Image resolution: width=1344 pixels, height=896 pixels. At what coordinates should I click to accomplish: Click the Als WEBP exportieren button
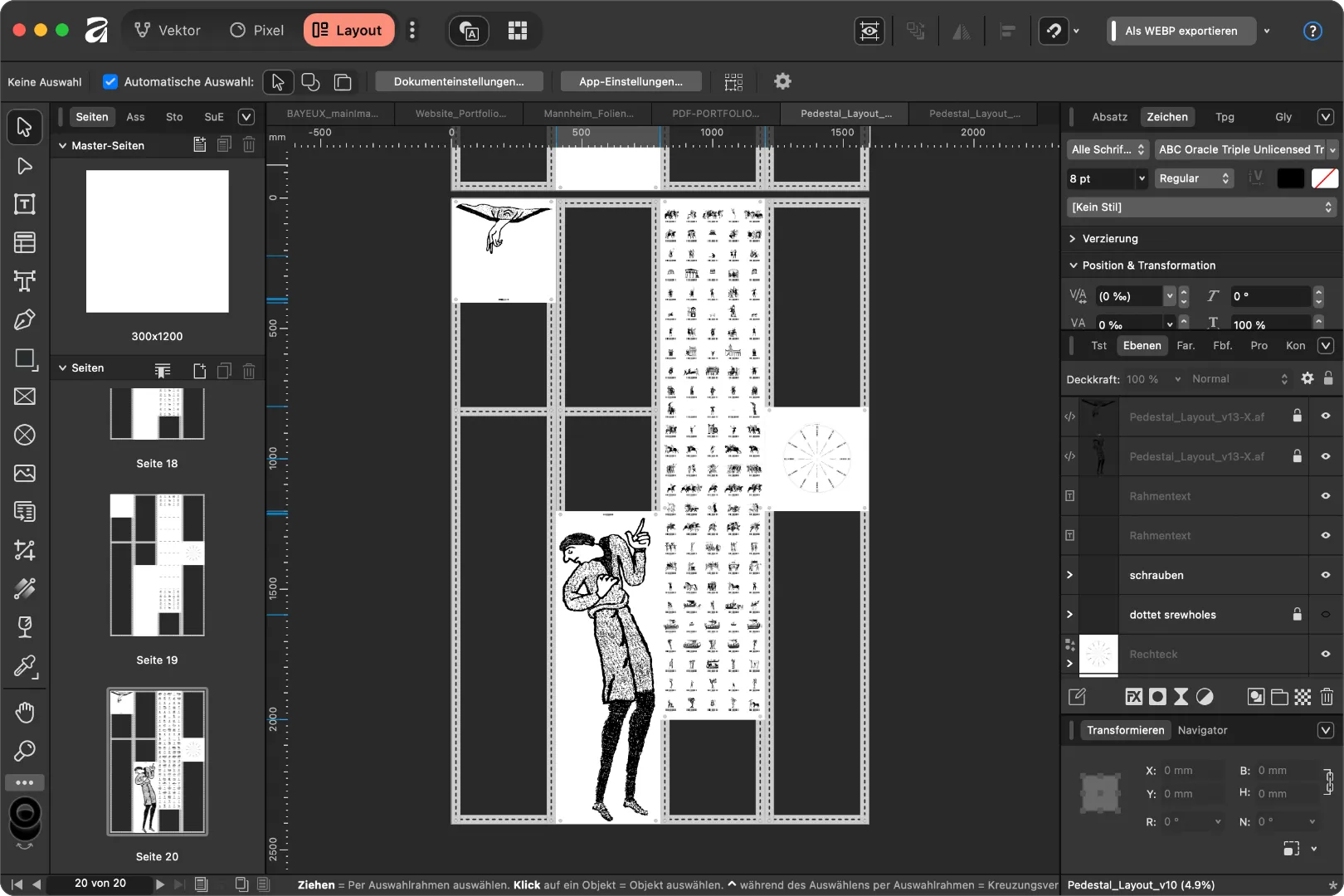[x=1181, y=31]
